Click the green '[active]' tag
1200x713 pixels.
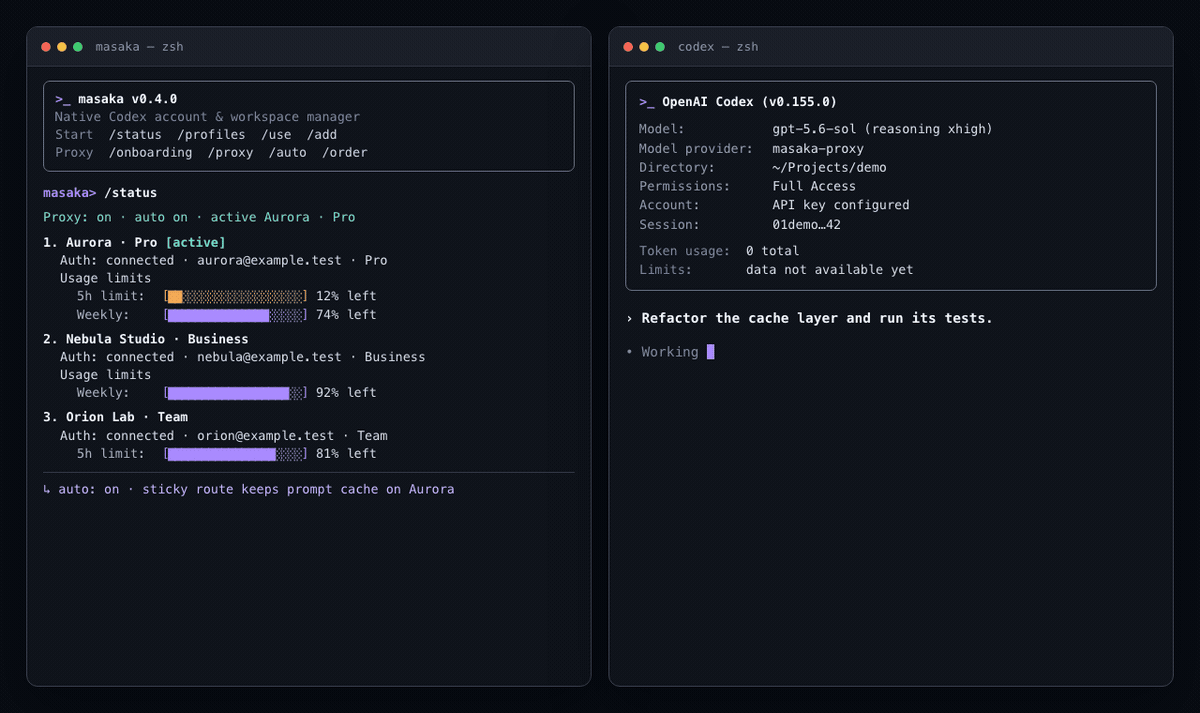tap(196, 243)
